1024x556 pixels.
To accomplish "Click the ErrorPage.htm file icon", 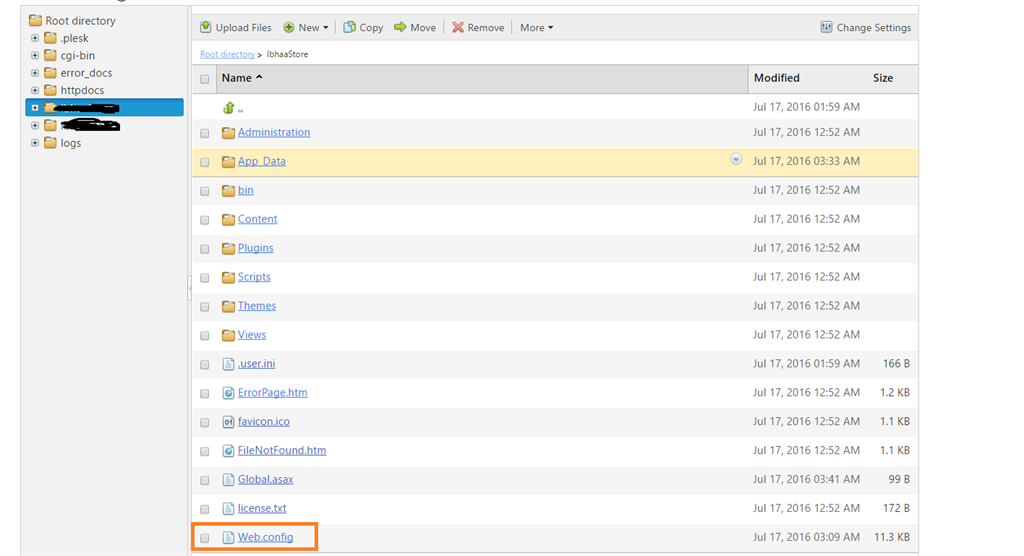I will point(228,393).
